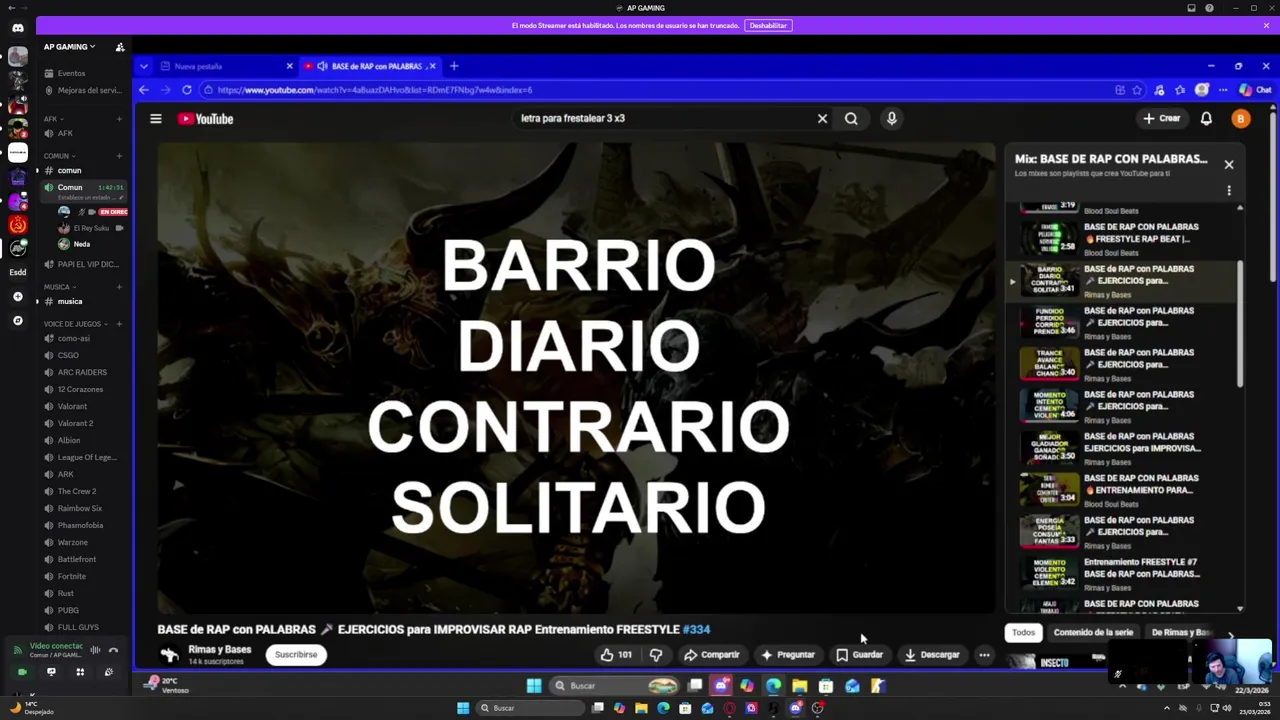Collapse the VOICE DE JUEGOS category
The height and width of the screenshot is (720, 1280).
coord(74,324)
